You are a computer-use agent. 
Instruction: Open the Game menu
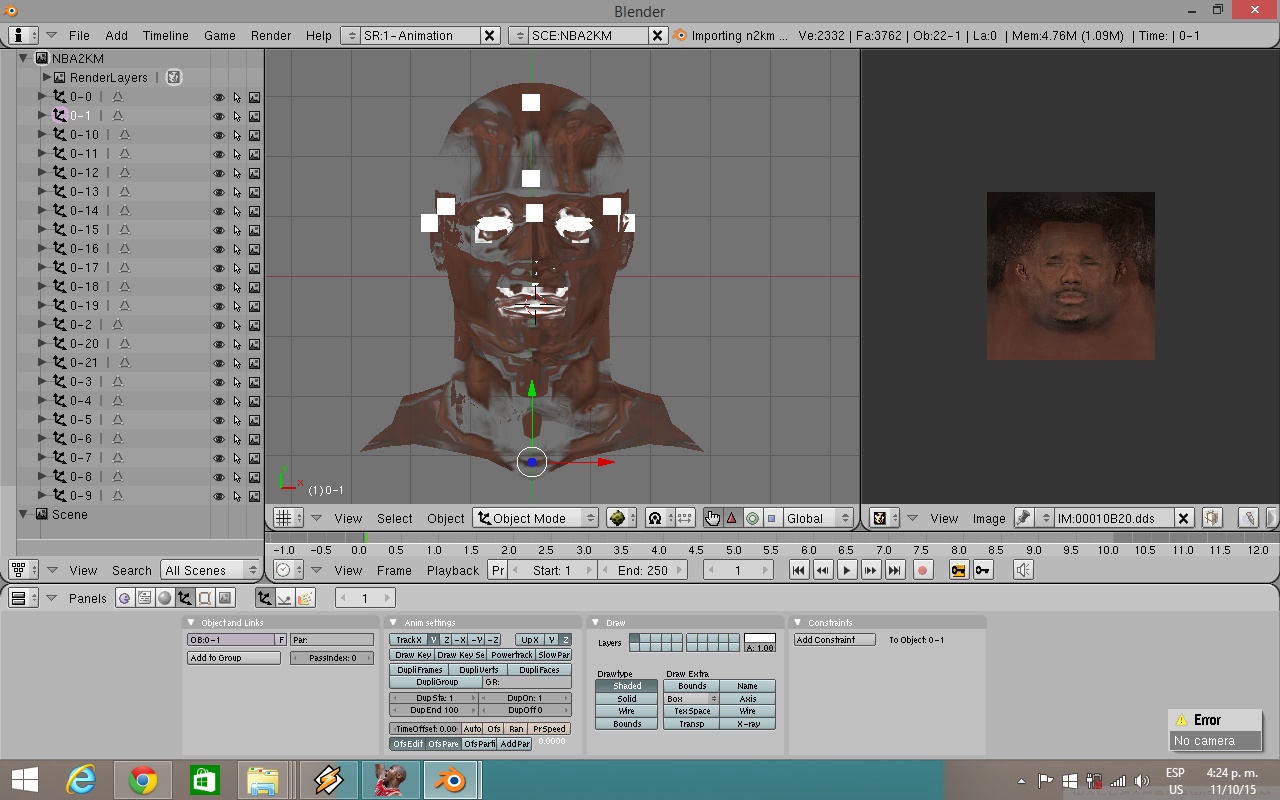pos(220,35)
